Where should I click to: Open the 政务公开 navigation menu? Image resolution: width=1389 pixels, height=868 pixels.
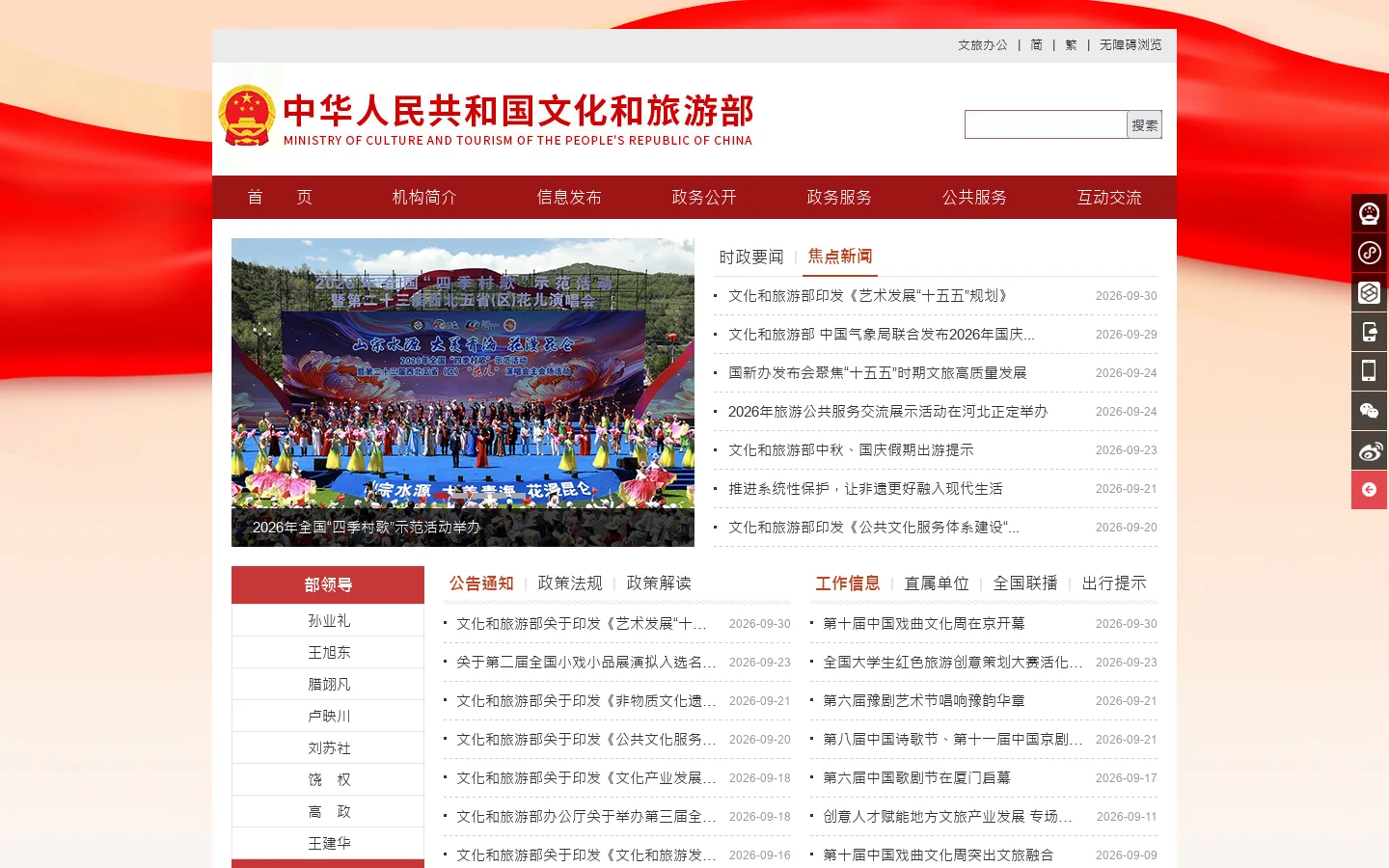(x=704, y=198)
